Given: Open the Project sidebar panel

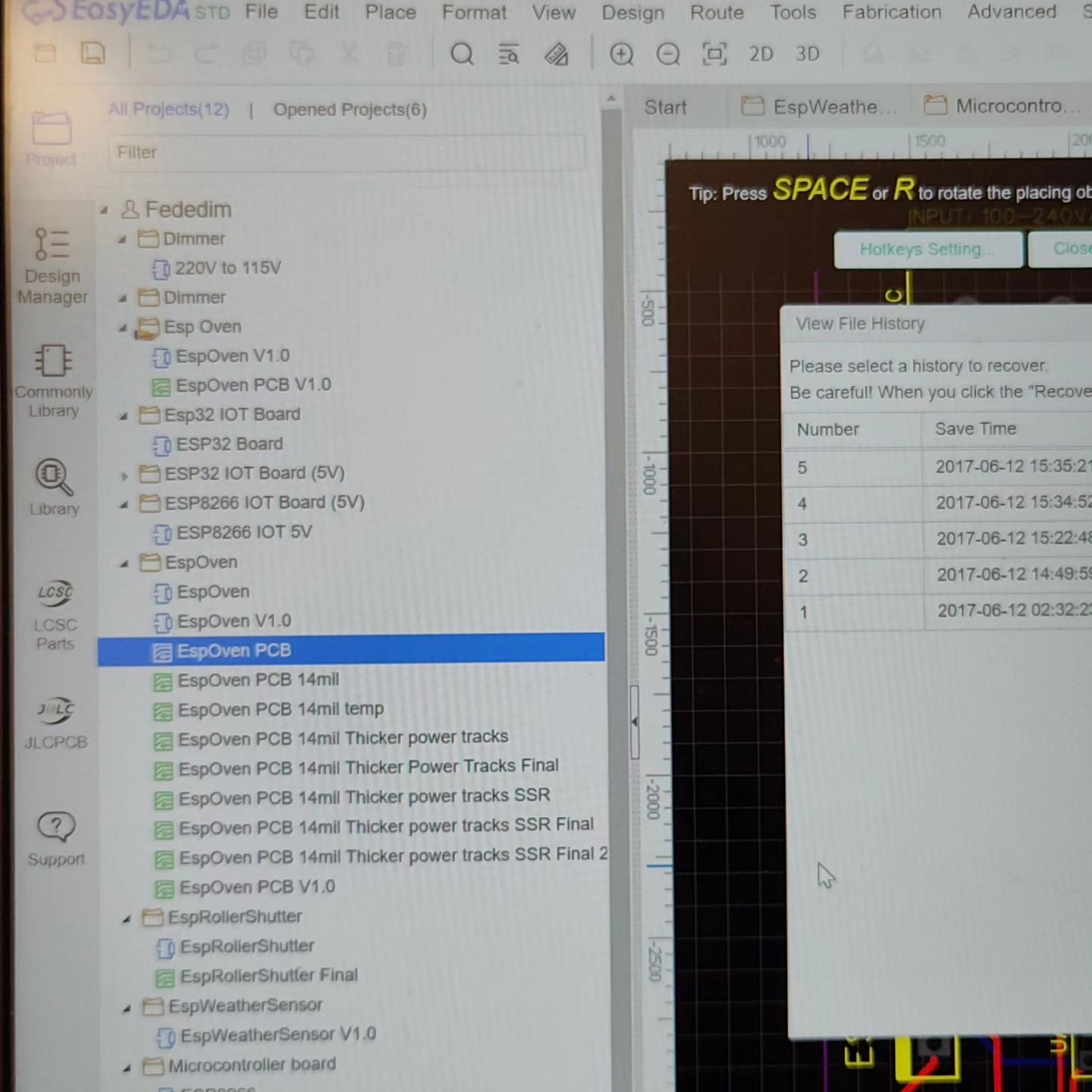Looking at the screenshot, I should pos(51,138).
